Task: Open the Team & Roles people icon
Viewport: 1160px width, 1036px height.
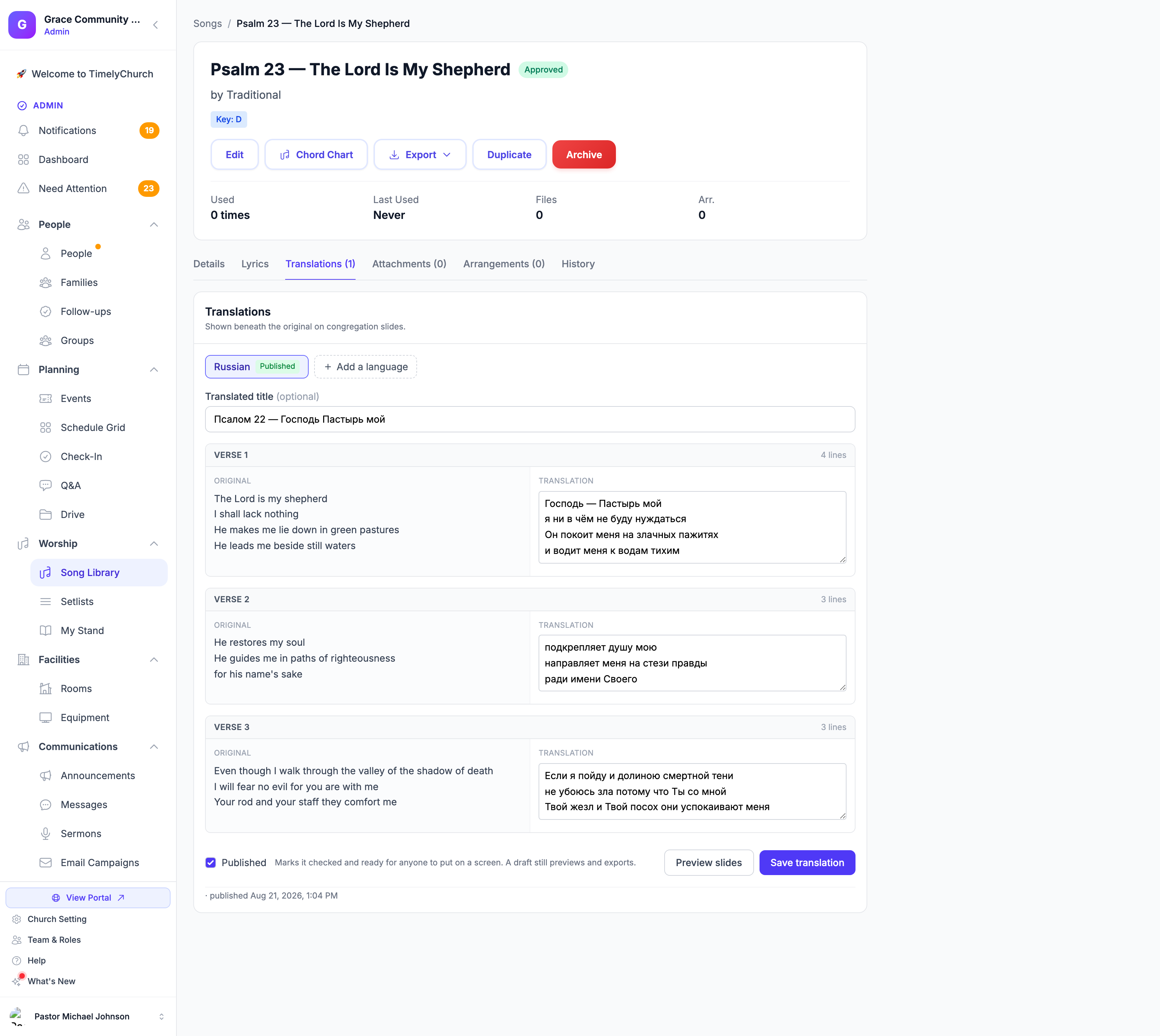Action: point(17,940)
